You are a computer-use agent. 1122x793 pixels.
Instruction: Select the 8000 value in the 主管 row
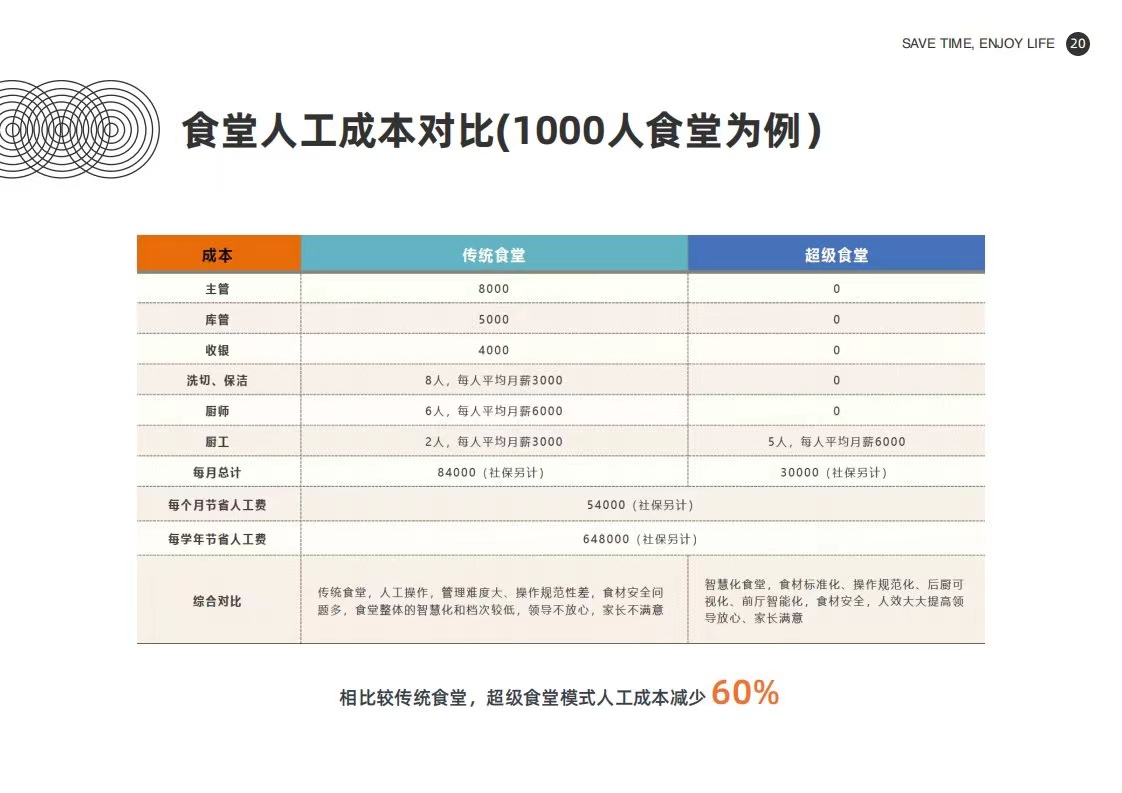[494, 289]
